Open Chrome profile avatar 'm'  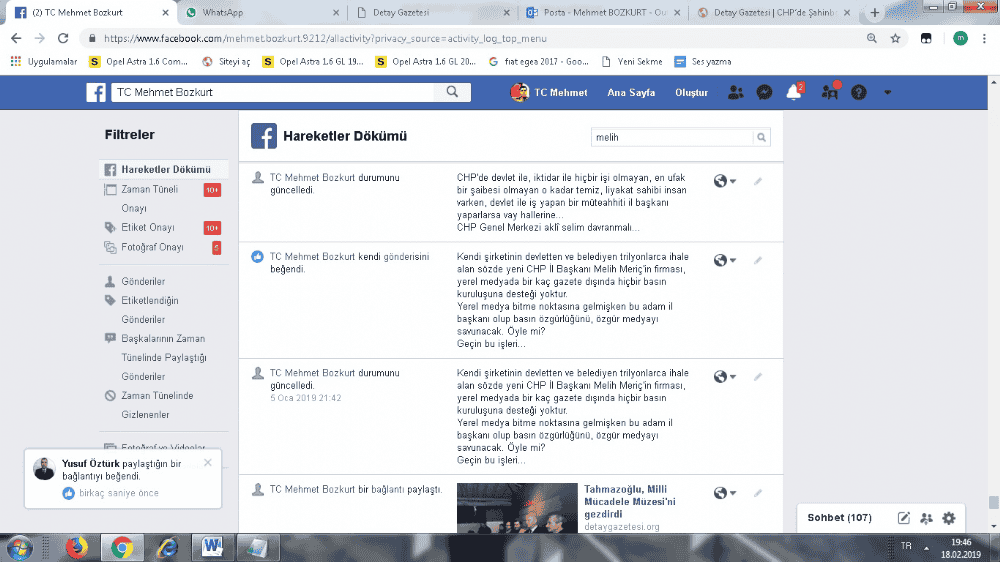[x=960, y=38]
